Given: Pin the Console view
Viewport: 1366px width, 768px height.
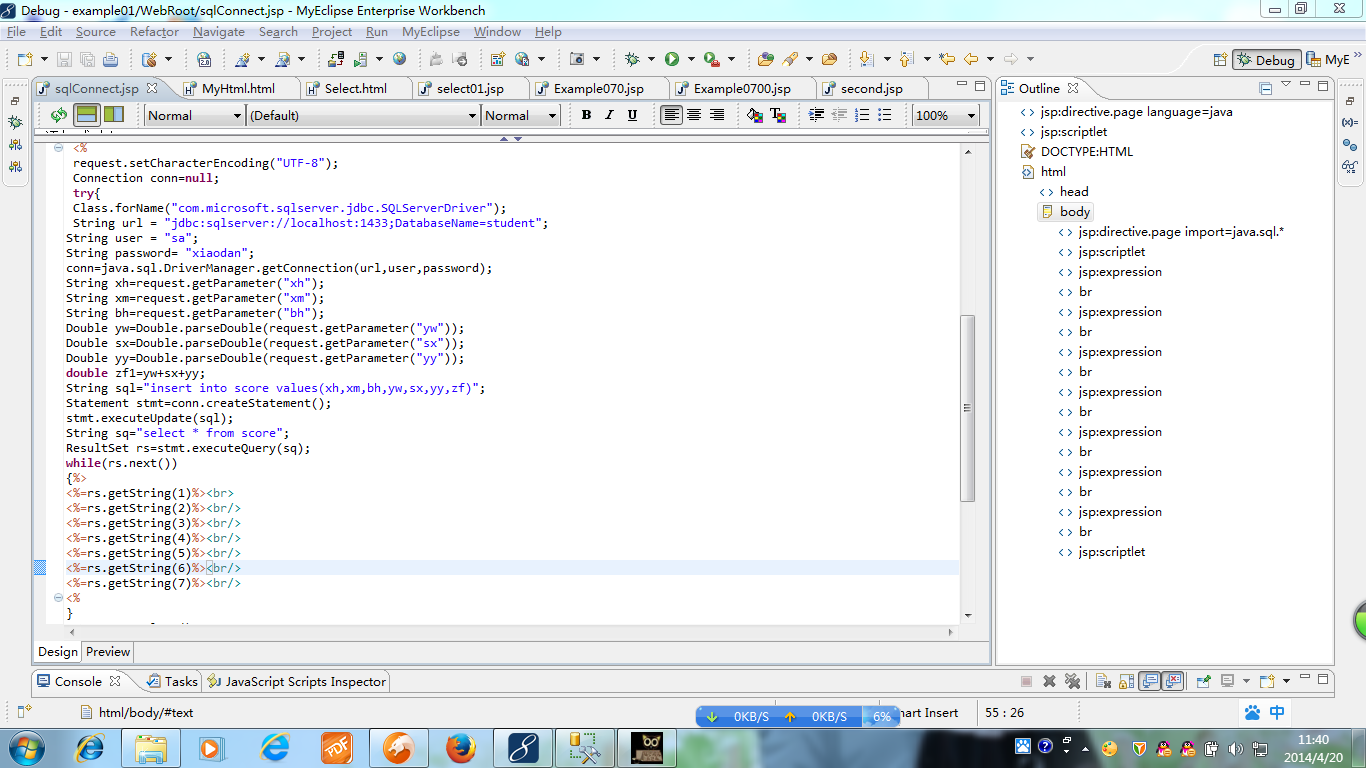Looking at the screenshot, I should [1204, 681].
